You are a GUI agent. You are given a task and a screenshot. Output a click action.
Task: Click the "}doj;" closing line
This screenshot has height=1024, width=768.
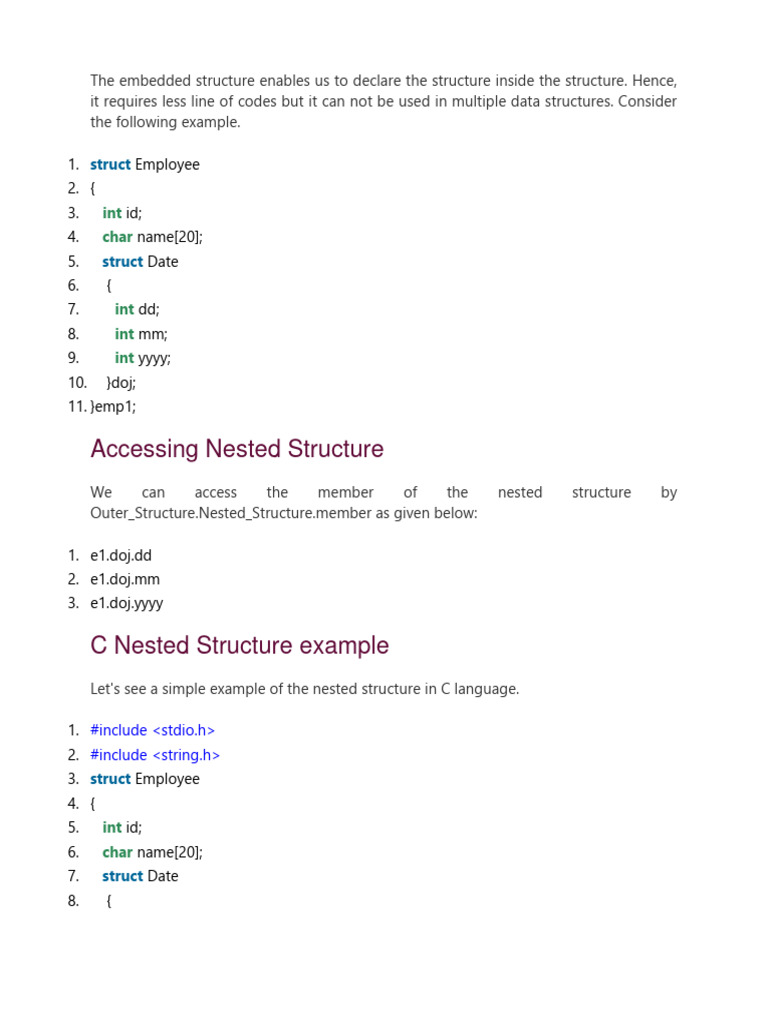pos(120,382)
